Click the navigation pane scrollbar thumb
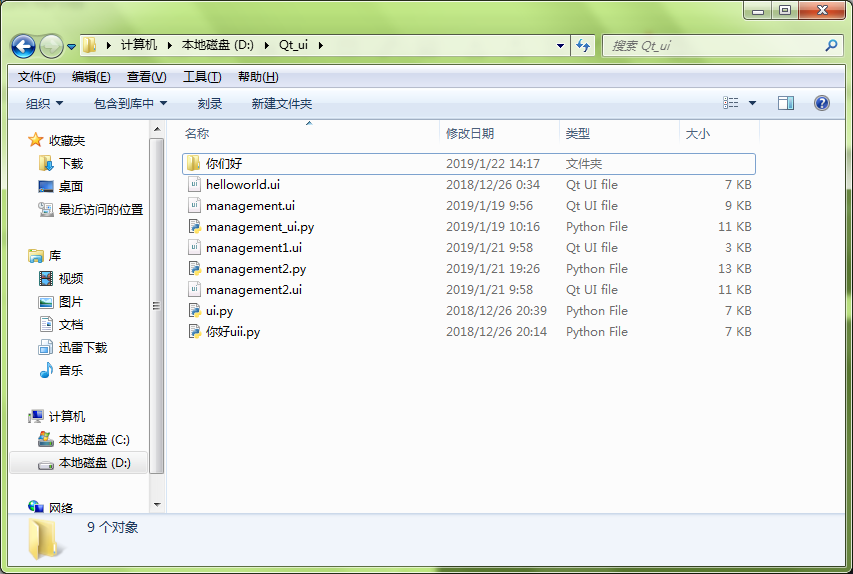 click(x=157, y=306)
